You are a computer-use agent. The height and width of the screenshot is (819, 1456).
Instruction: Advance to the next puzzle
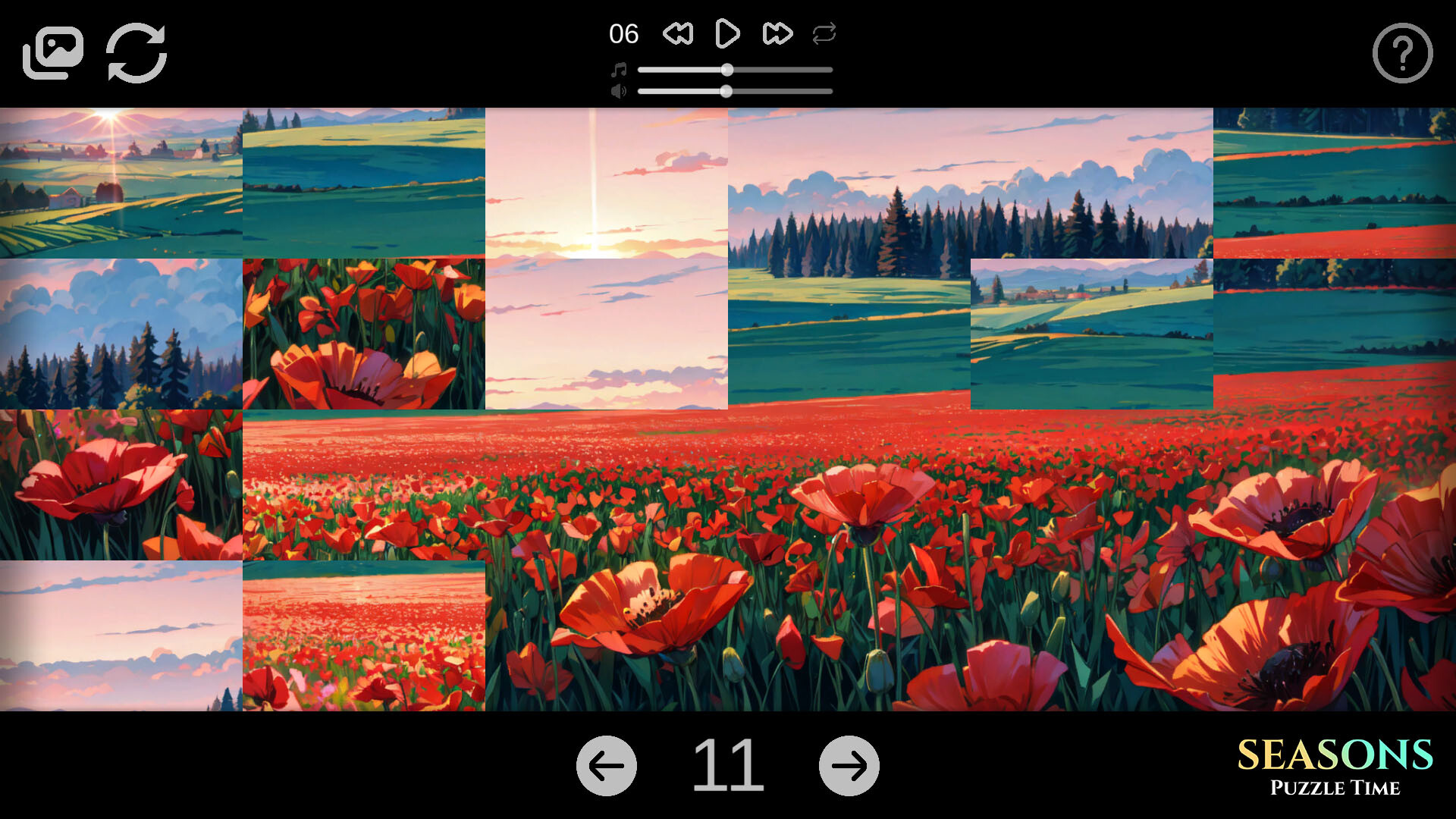tap(849, 767)
